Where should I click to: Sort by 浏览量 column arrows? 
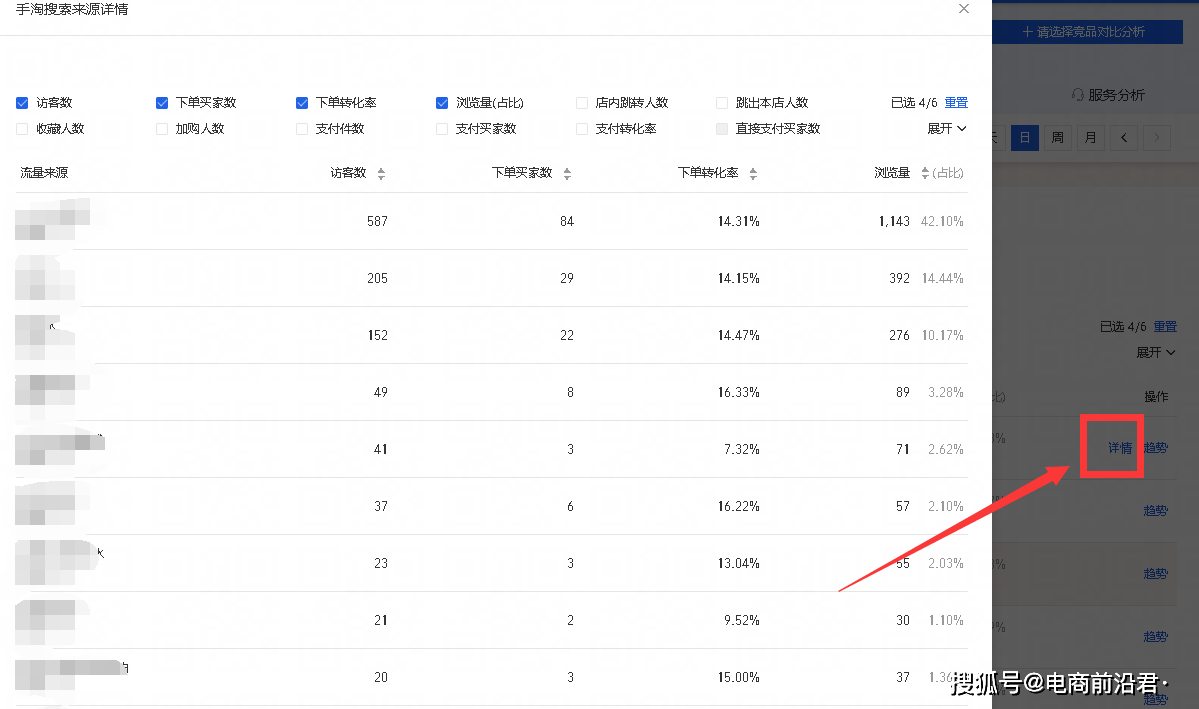click(925, 174)
